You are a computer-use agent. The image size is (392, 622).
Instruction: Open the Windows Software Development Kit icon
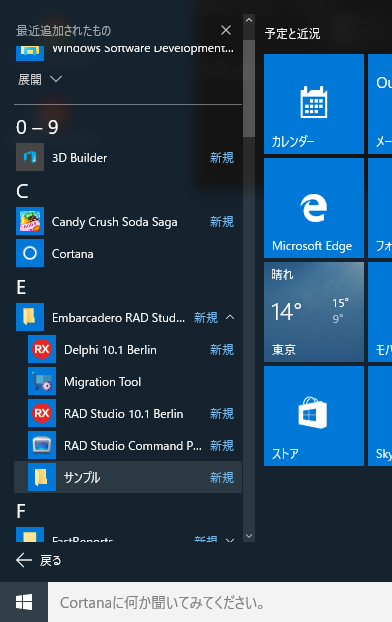pos(30,53)
